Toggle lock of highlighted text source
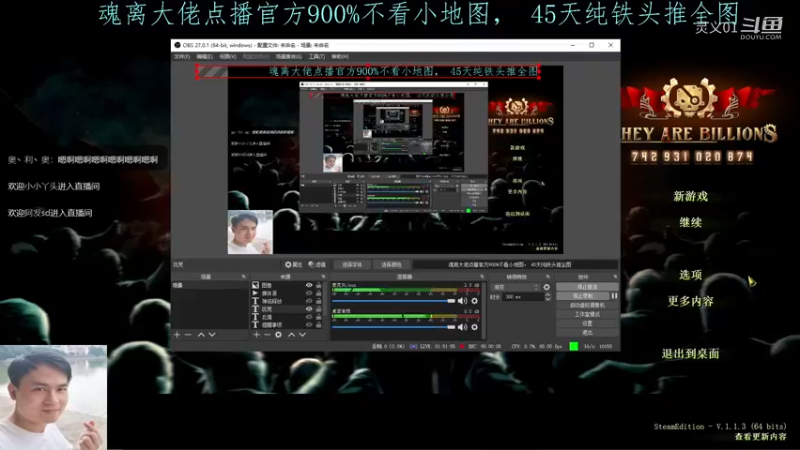 319,309
